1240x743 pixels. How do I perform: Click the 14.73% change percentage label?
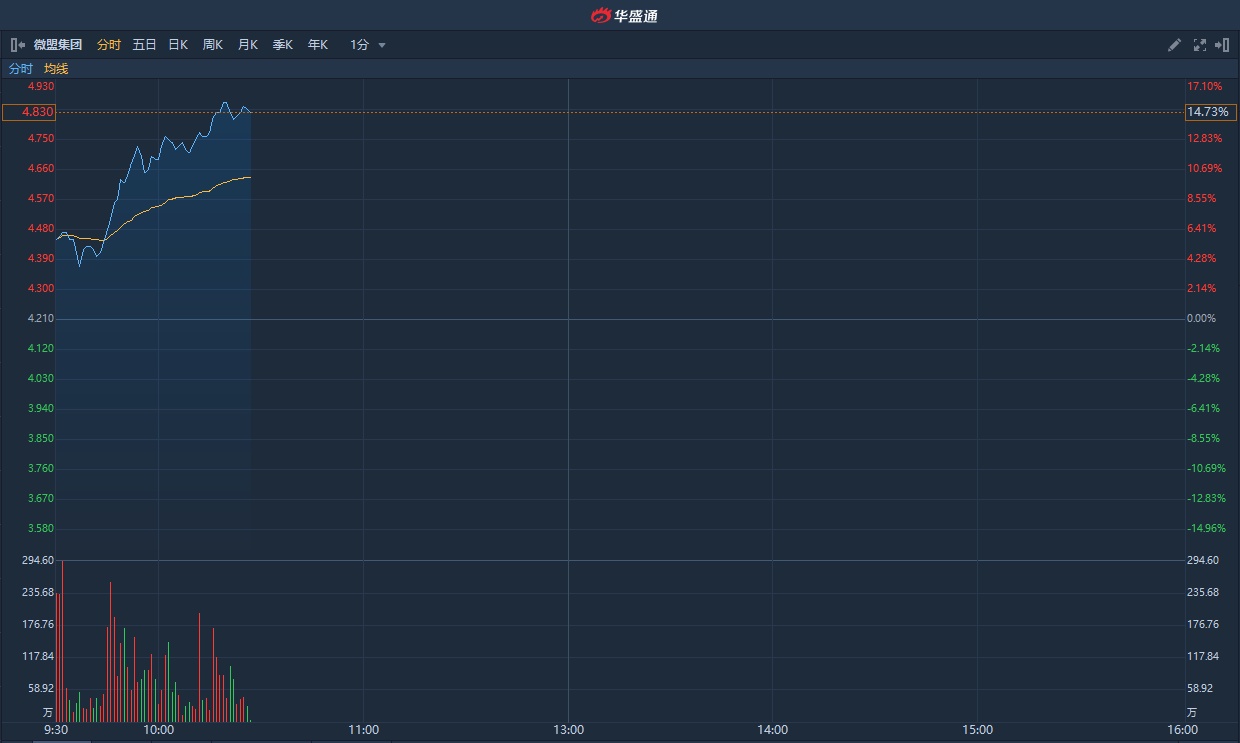click(1210, 112)
